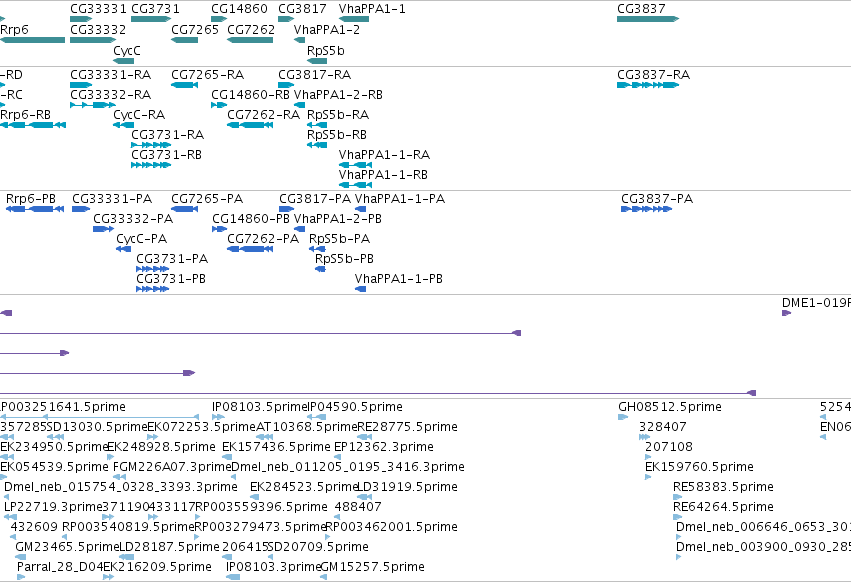Click the CG3817-RA transcript
The image size is (851, 582).
pyautogui.click(x=286, y=85)
